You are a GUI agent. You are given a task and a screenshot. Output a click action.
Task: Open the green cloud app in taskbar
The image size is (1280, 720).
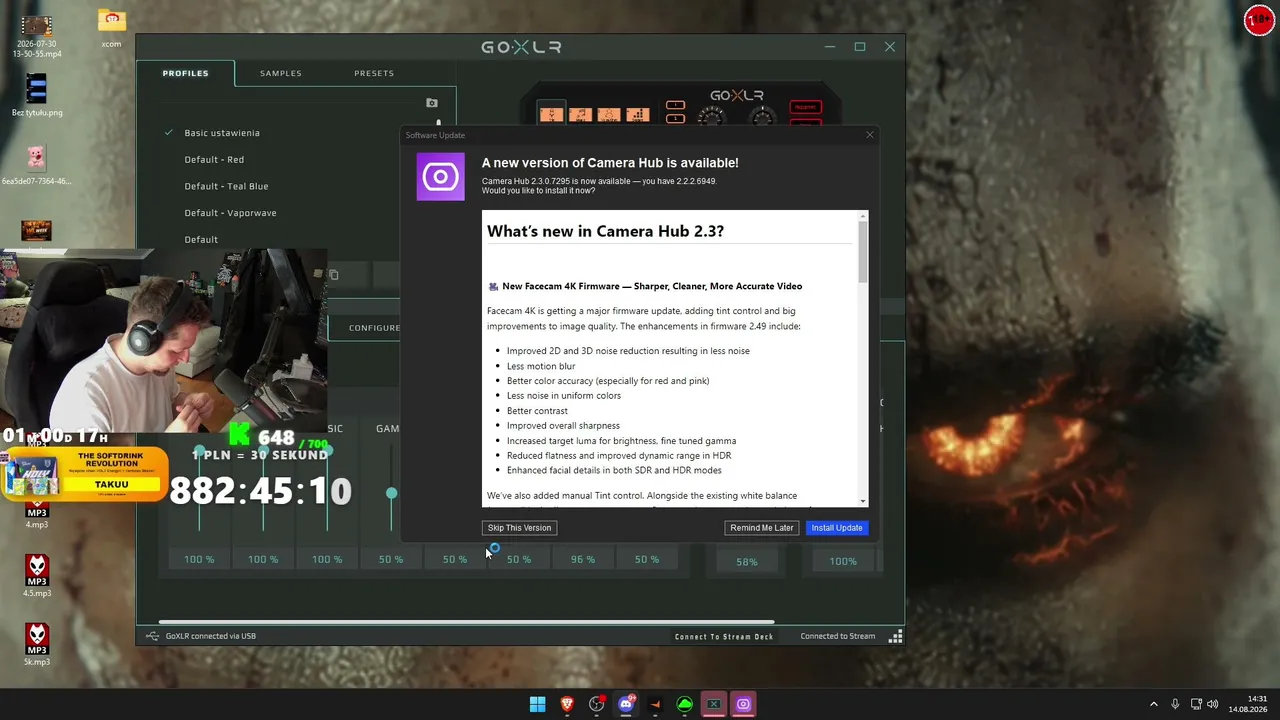click(685, 704)
